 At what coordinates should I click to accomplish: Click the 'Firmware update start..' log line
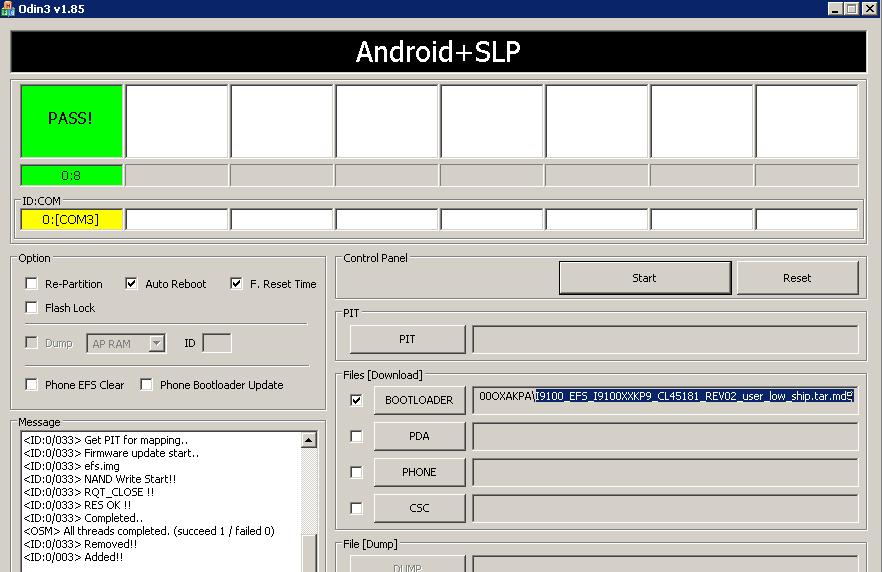click(111, 453)
